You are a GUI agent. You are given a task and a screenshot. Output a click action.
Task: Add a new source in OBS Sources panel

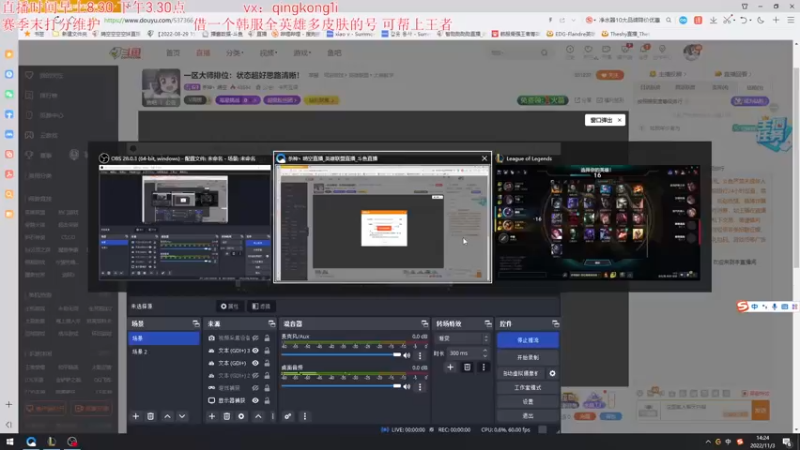pyautogui.click(x=212, y=416)
